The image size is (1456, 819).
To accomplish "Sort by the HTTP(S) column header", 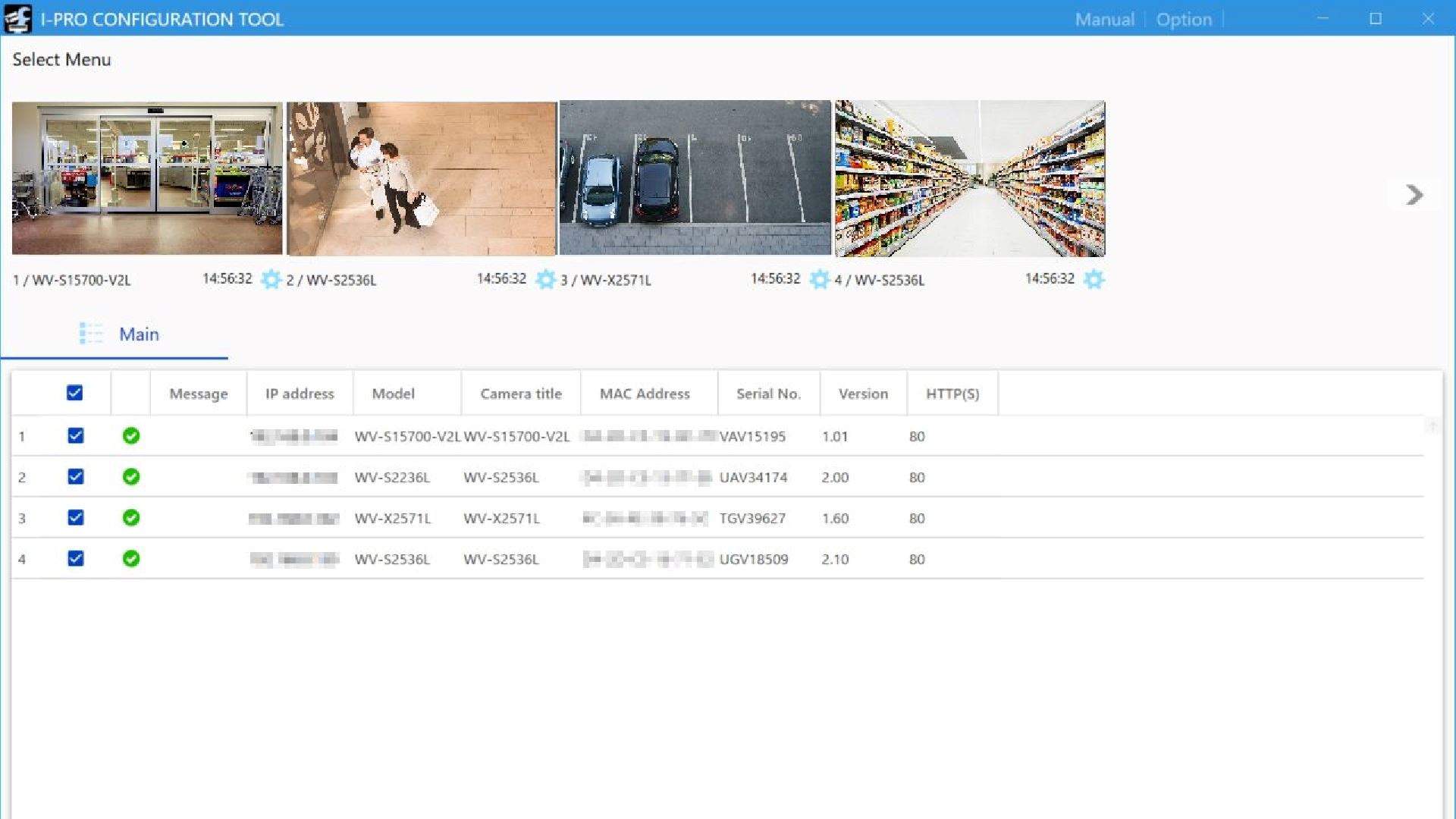I will [x=952, y=394].
